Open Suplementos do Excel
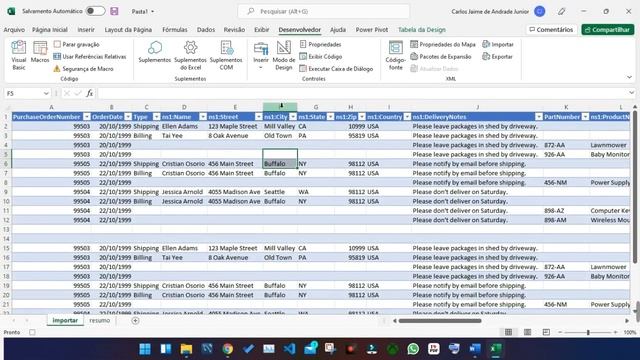Image resolution: width=640 pixels, height=360 pixels. (x=190, y=56)
